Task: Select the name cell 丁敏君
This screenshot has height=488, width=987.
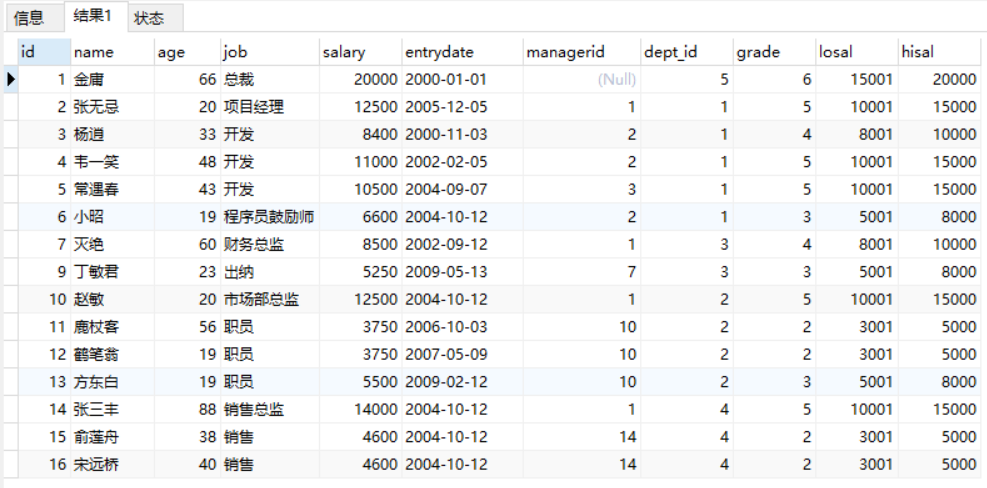Action: (x=112, y=272)
